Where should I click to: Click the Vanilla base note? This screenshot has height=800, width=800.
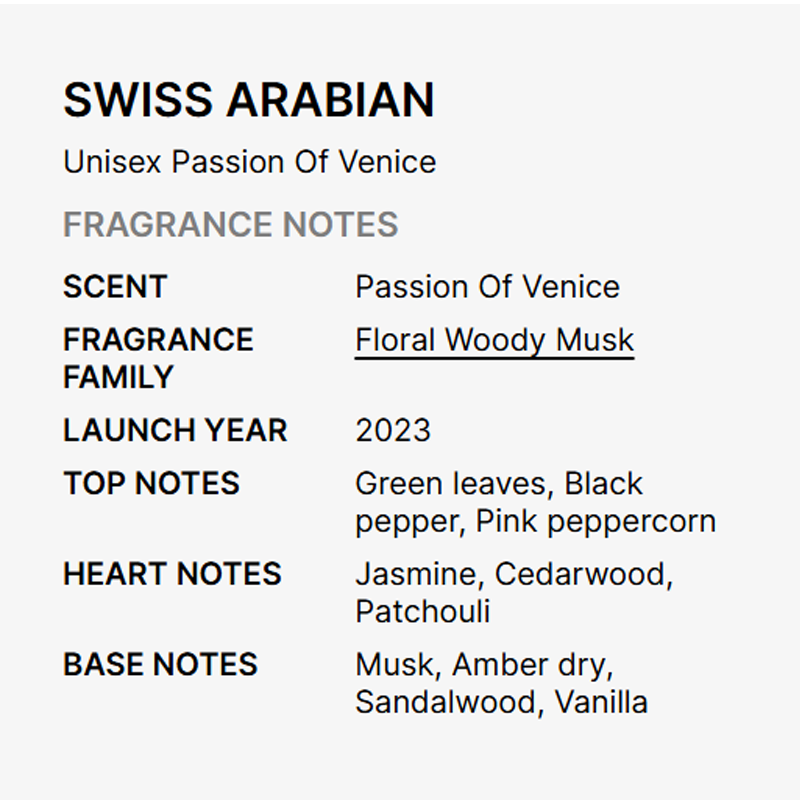point(601,702)
